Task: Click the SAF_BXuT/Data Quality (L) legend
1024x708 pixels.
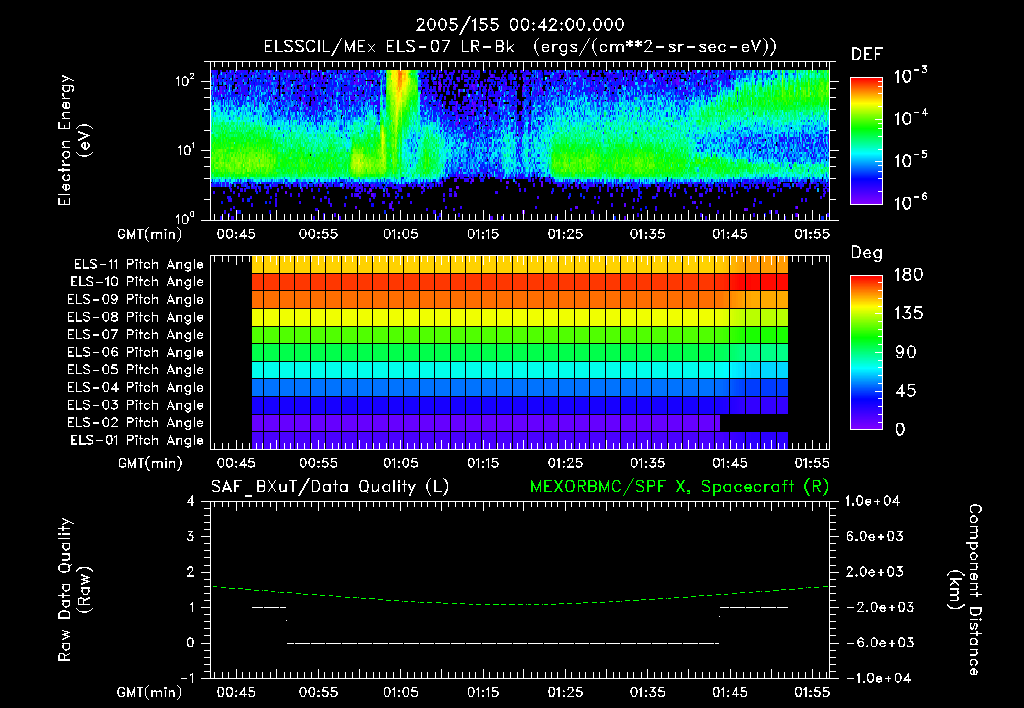Action: click(x=330, y=487)
